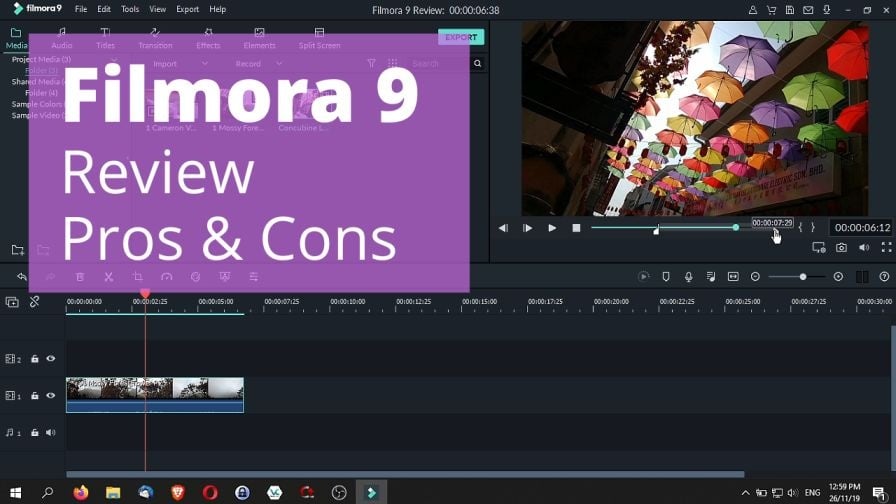This screenshot has width=896, height=504.
Task: Click the timeline zoom slider handle
Action: coord(803,277)
